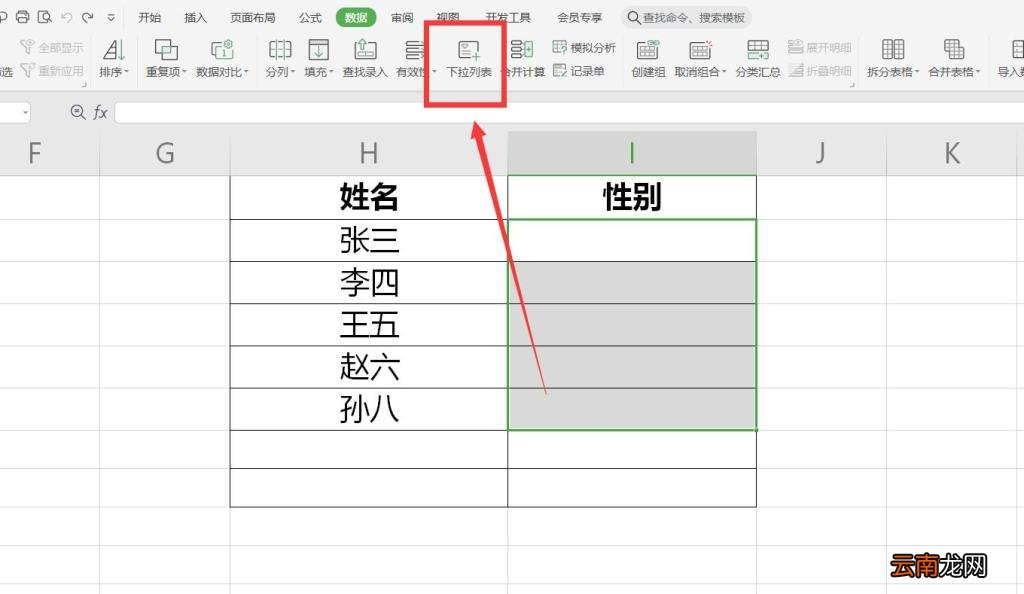The height and width of the screenshot is (594, 1024).
Task: Expand the quick access toolbar customization arrow
Action: click(x=111, y=18)
